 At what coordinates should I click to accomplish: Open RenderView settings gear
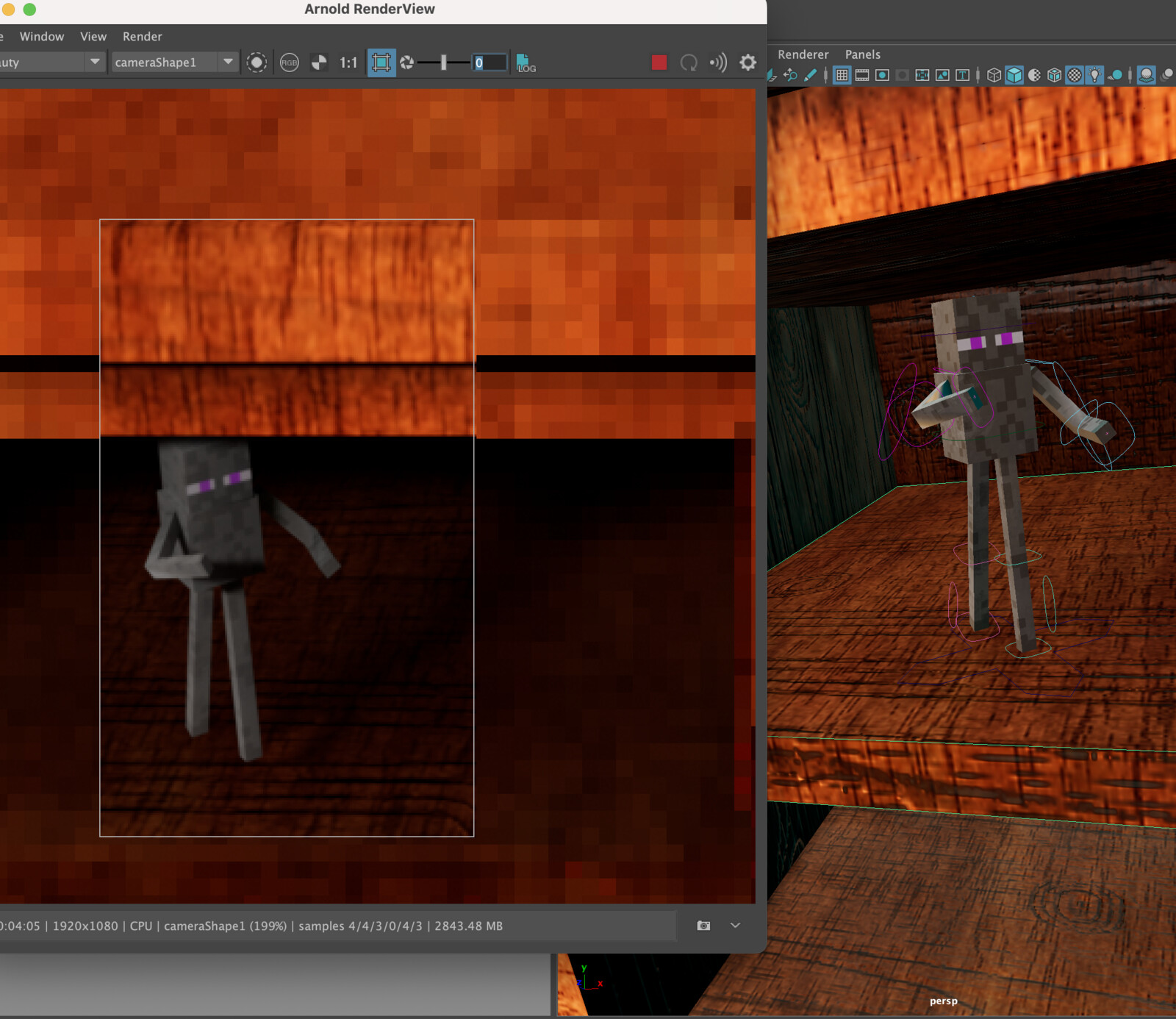click(747, 62)
